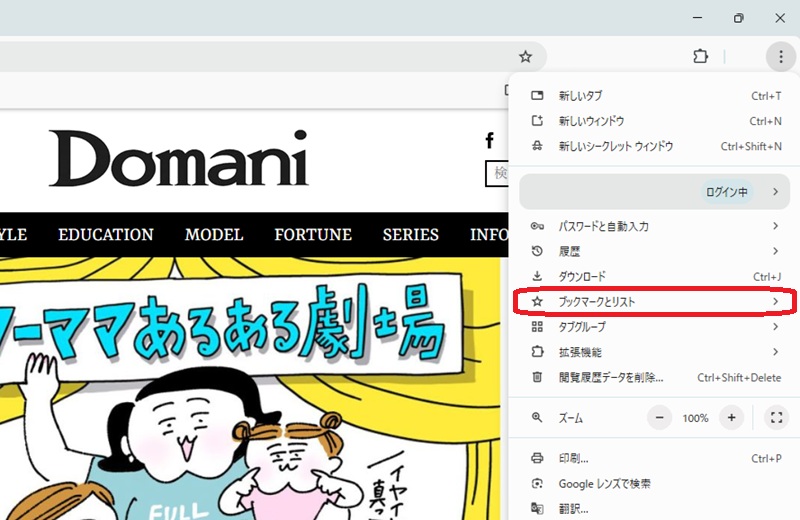Expand chevron beside ブックマークとリスト
The height and width of the screenshot is (520, 800).
[776, 302]
